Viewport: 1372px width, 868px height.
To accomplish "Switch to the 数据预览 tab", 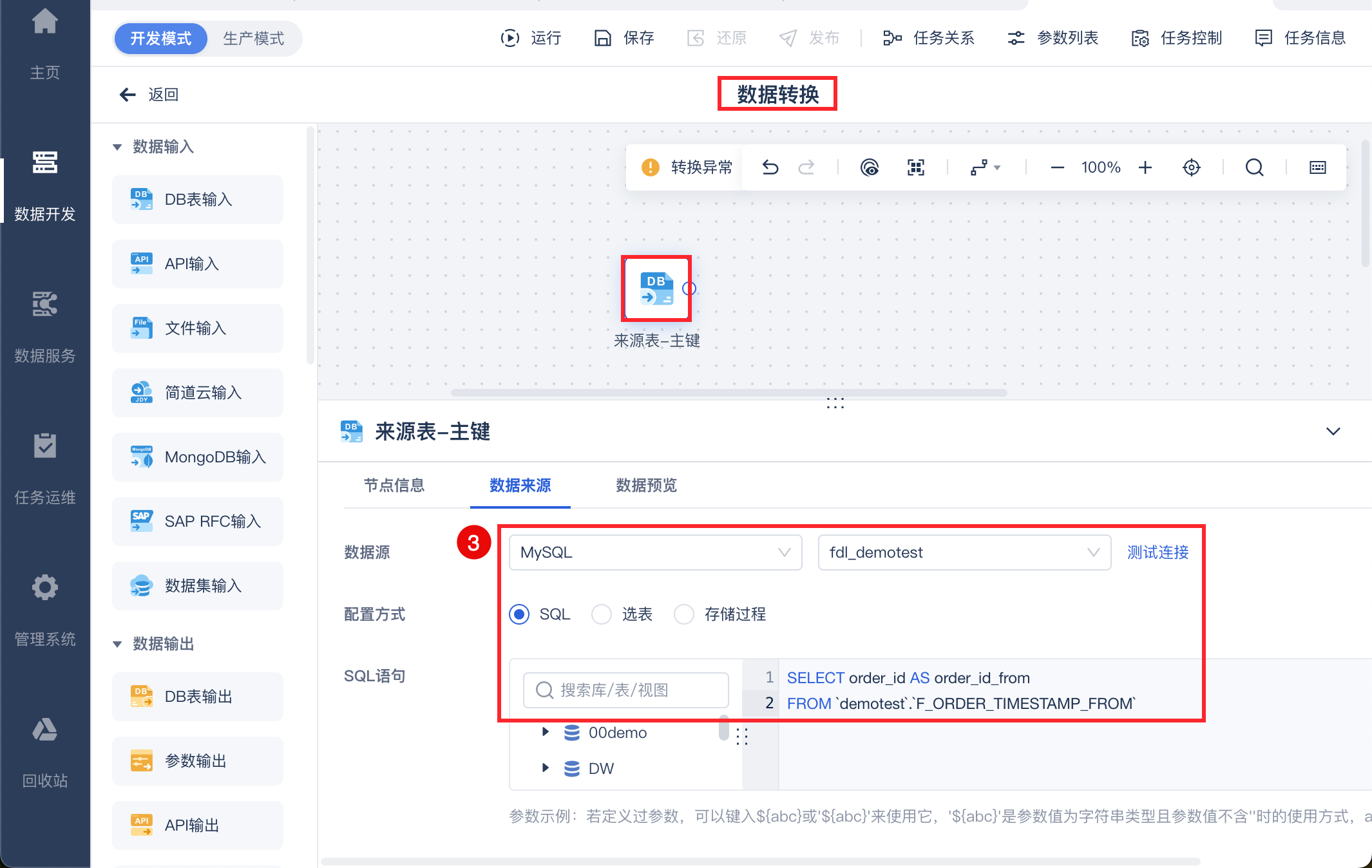I will [646, 486].
